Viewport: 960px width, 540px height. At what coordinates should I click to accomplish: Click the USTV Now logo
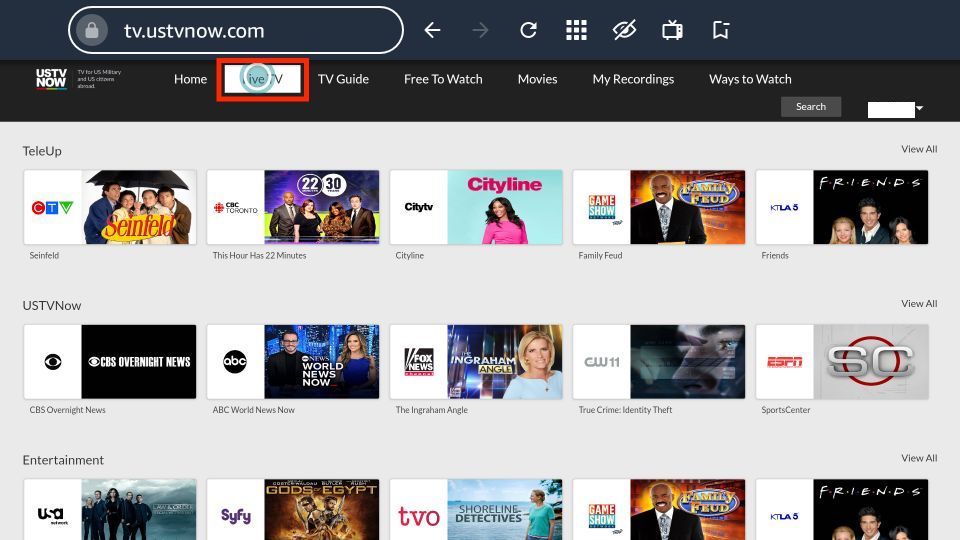pyautogui.click(x=51, y=79)
